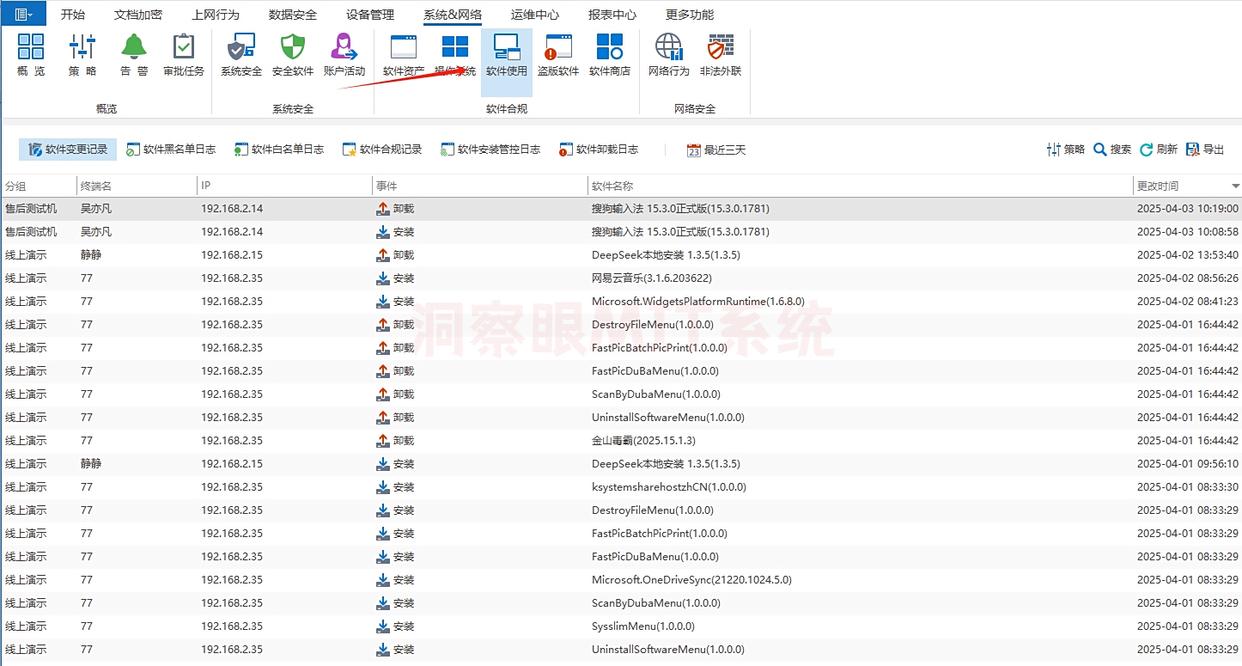Sort by 更改时间 column arrow

point(1236,187)
